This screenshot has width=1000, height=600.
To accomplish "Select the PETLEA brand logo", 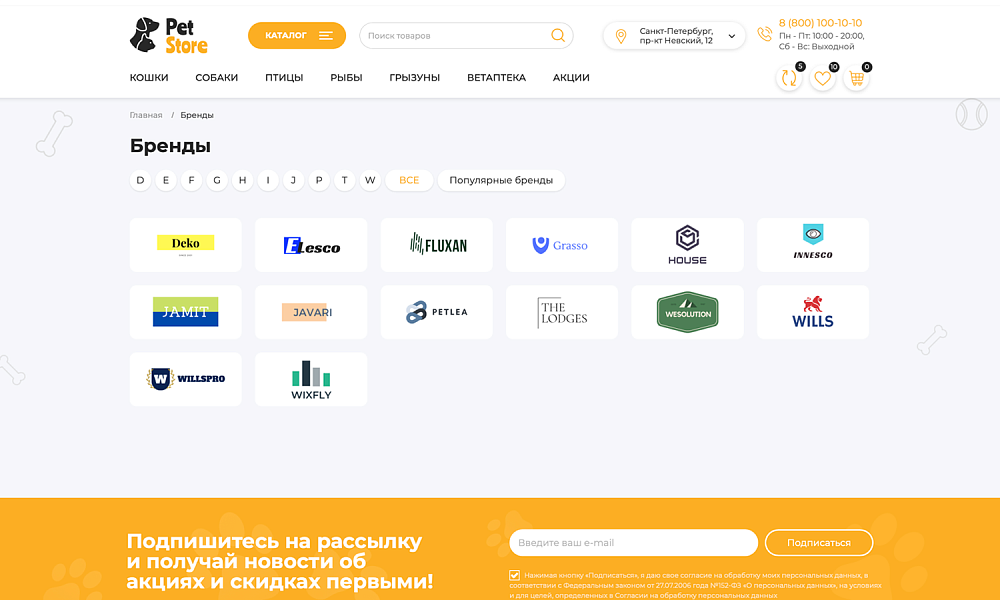I will click(436, 311).
